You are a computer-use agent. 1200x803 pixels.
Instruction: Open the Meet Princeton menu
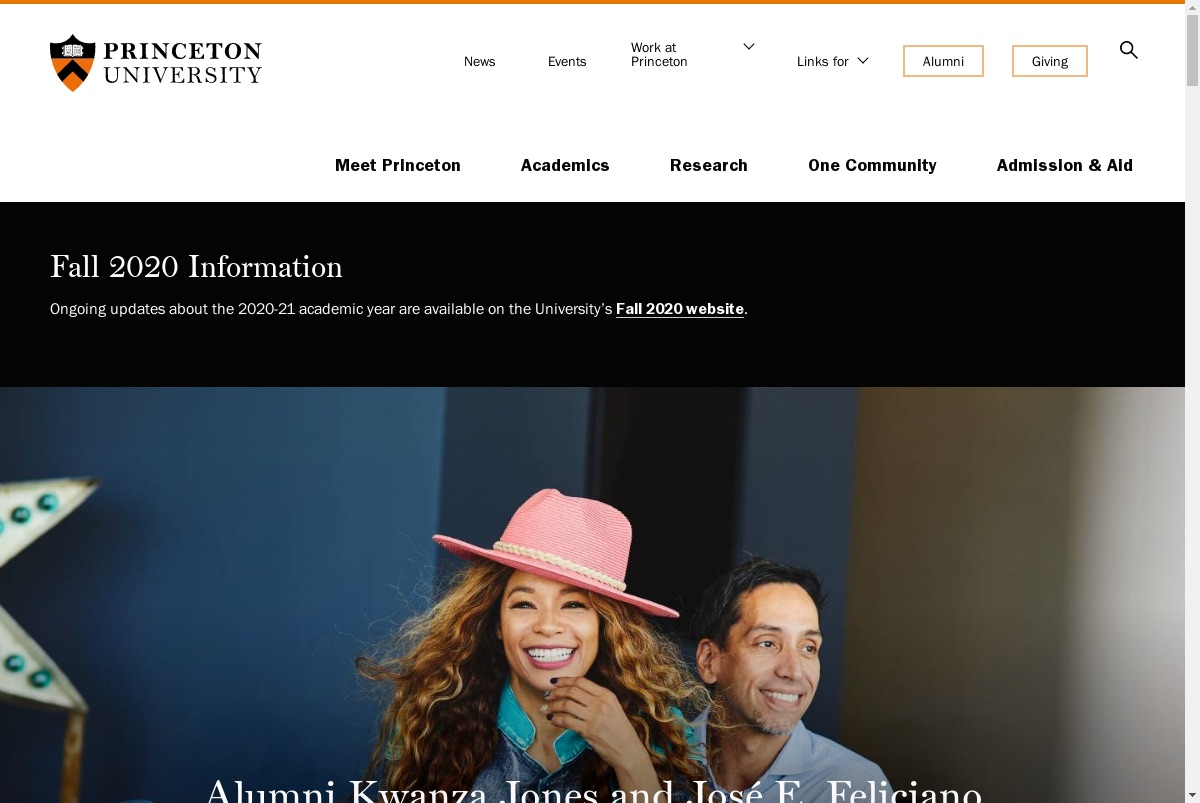pos(398,165)
